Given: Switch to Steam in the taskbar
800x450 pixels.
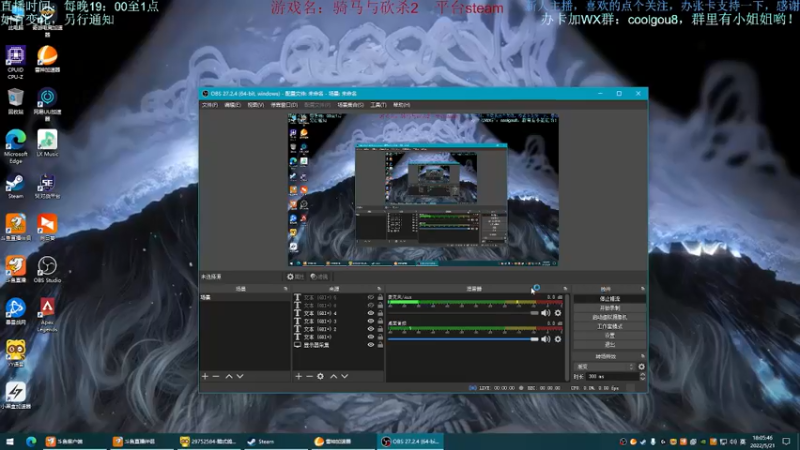Looking at the screenshot, I should pyautogui.click(x=276, y=441).
